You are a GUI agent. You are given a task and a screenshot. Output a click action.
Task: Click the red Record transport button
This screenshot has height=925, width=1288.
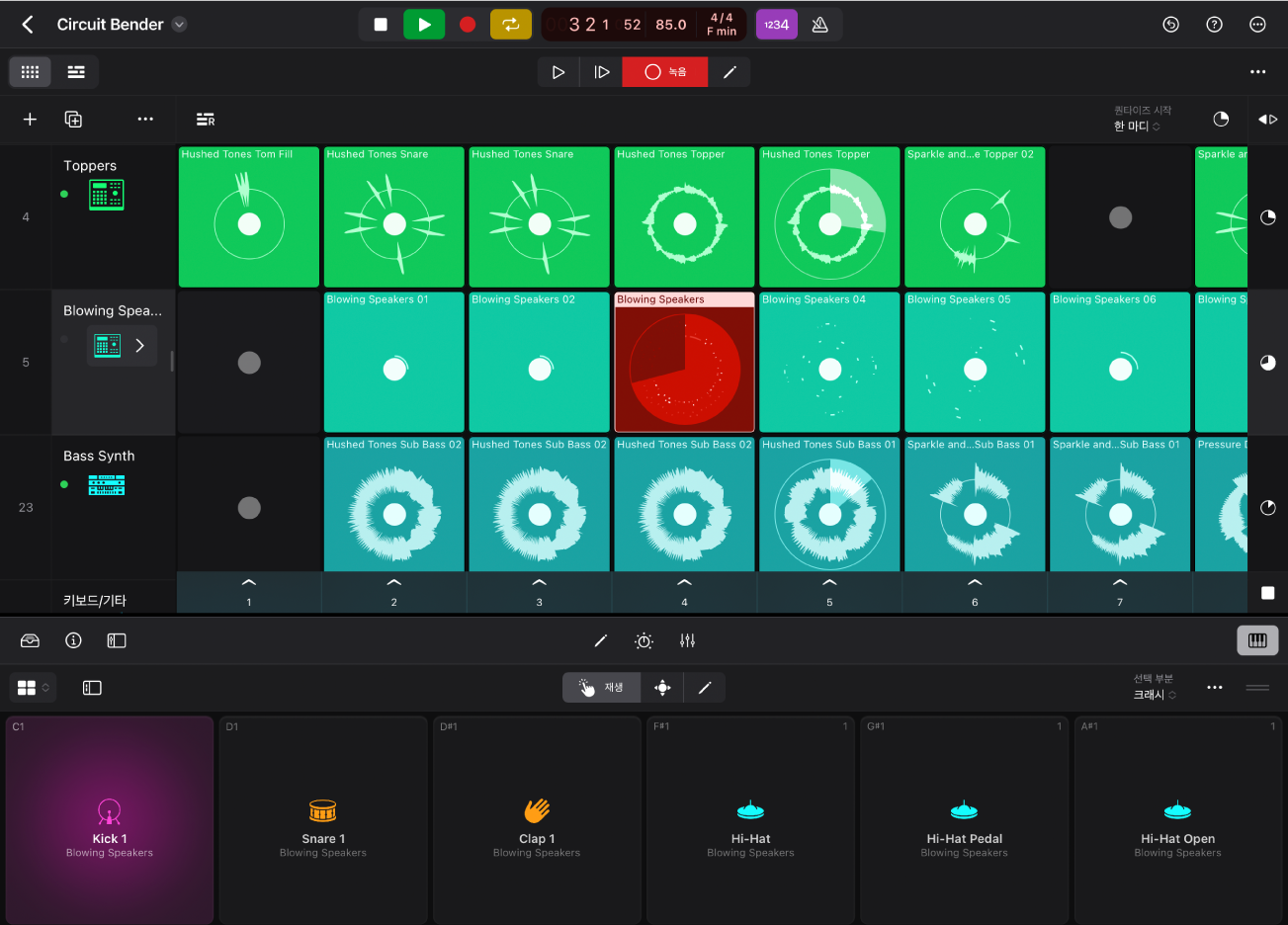pos(468,25)
